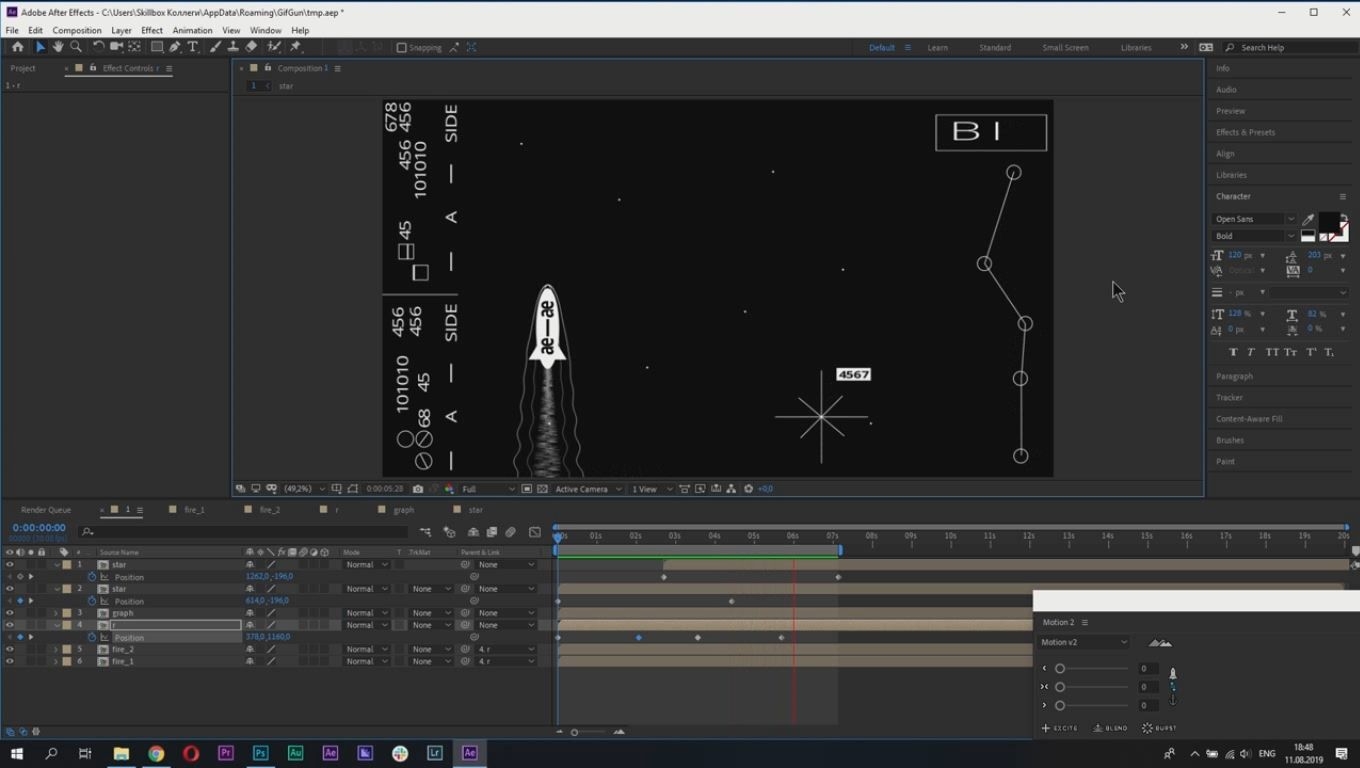
Task: Select the Type tool
Action: pyautogui.click(x=193, y=47)
